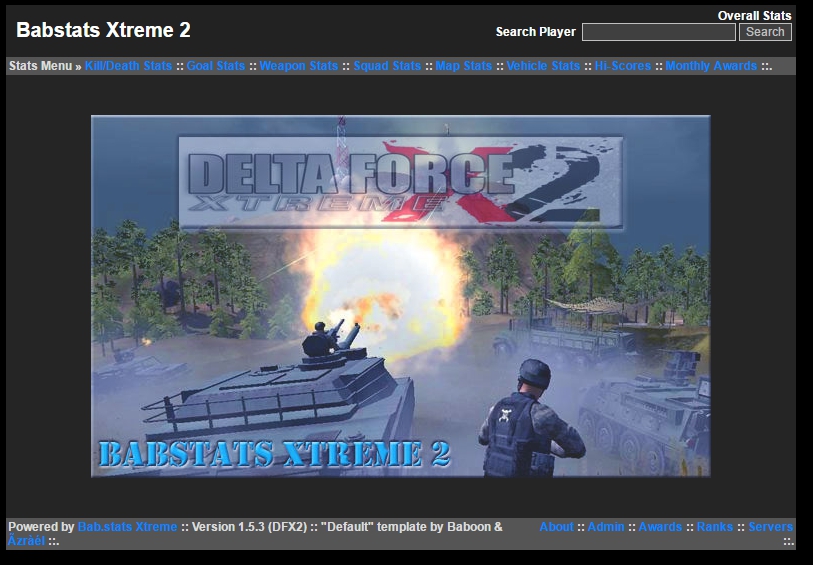Image resolution: width=813 pixels, height=565 pixels.
Task: View Monthly Awards
Action: [x=711, y=66]
